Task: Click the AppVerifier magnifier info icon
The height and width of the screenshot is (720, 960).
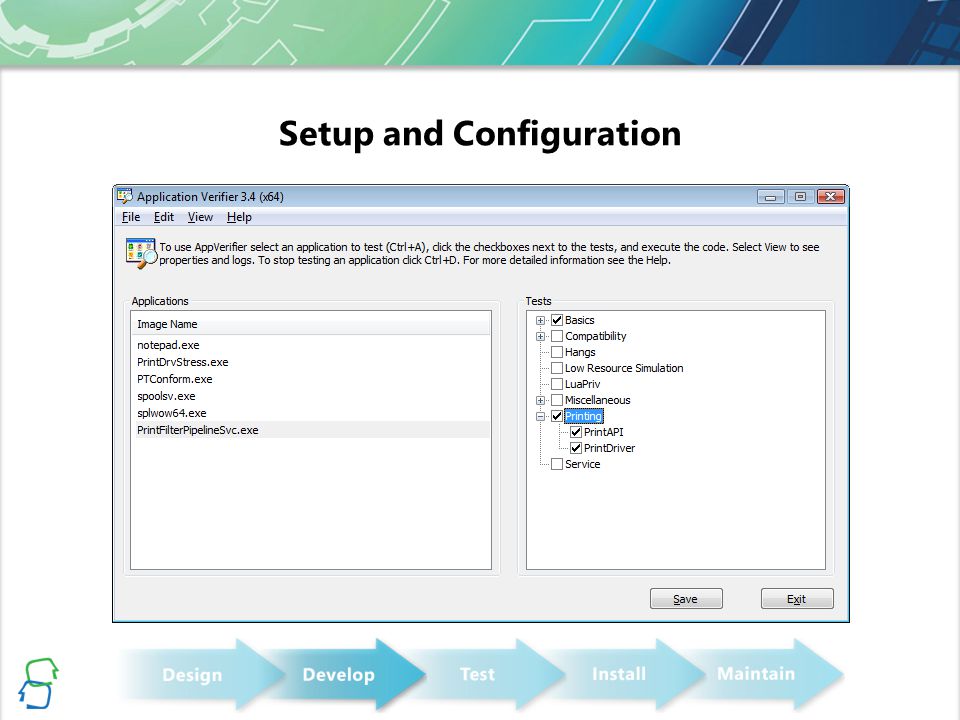Action: point(141,253)
